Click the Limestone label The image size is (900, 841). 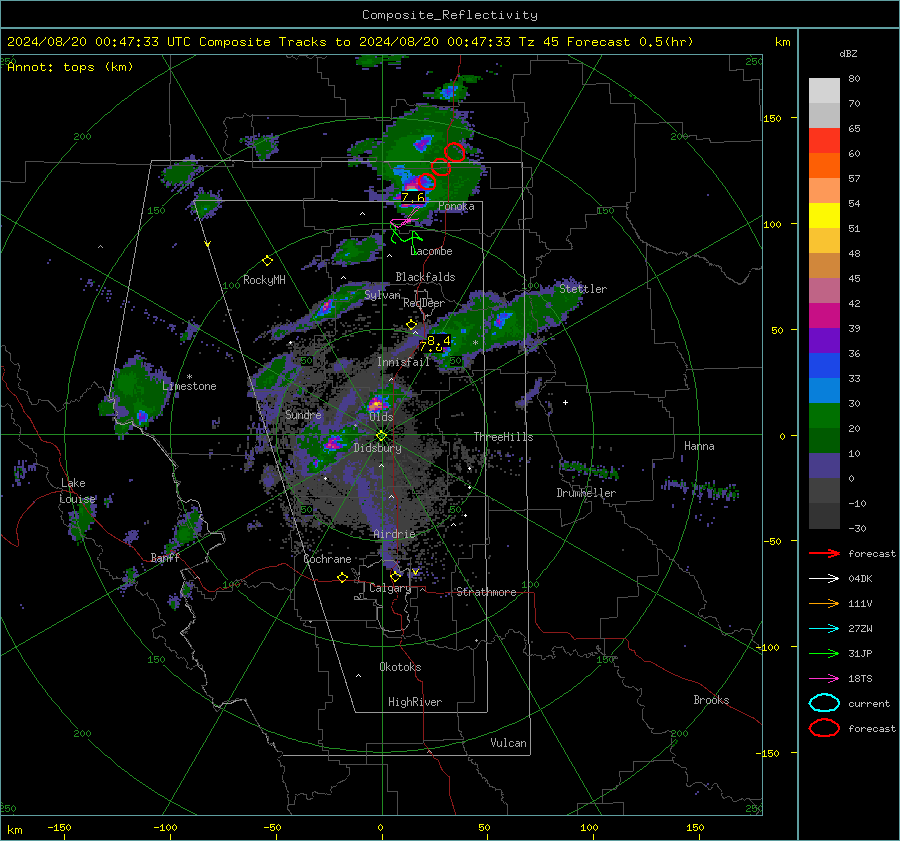pos(189,386)
